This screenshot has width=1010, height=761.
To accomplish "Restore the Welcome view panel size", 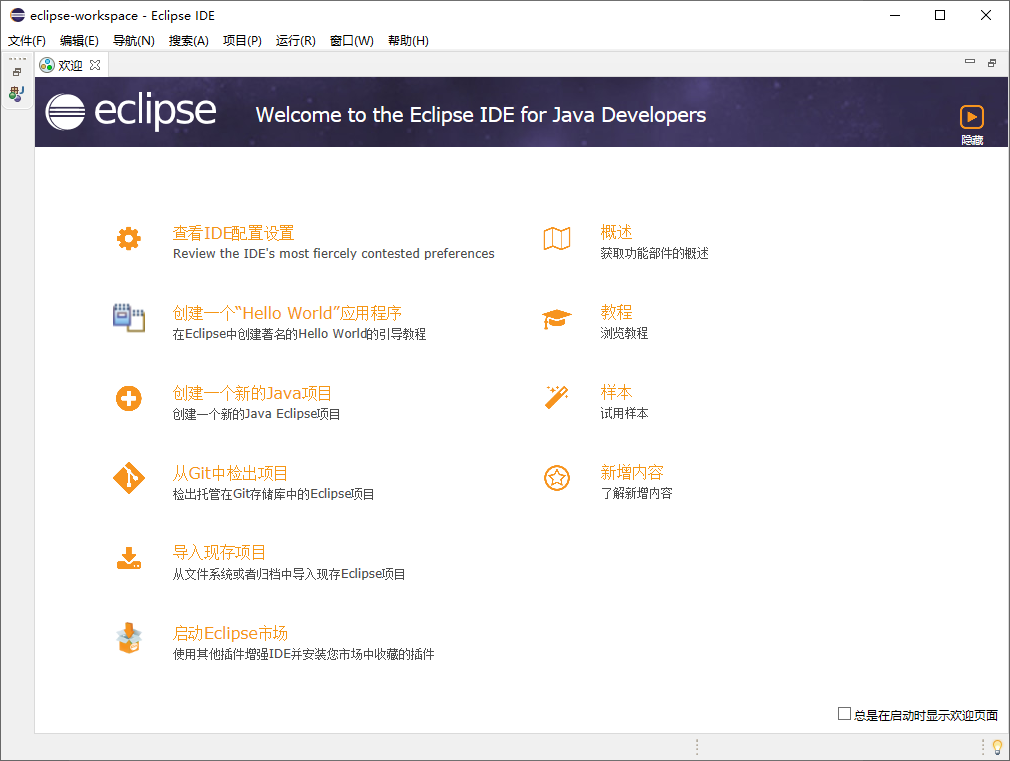I will point(992,63).
